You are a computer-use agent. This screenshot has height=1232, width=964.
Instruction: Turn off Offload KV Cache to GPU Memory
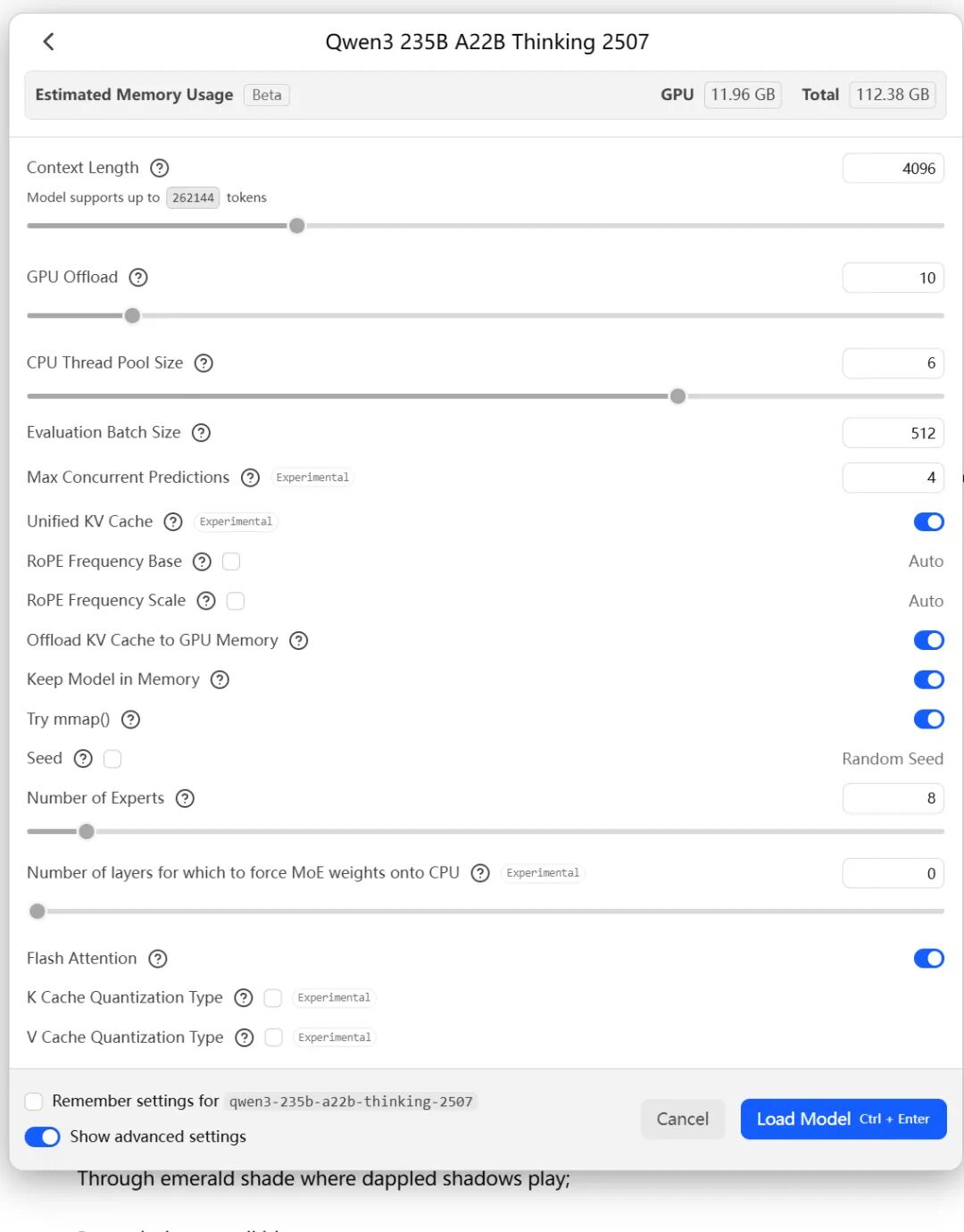(x=928, y=641)
